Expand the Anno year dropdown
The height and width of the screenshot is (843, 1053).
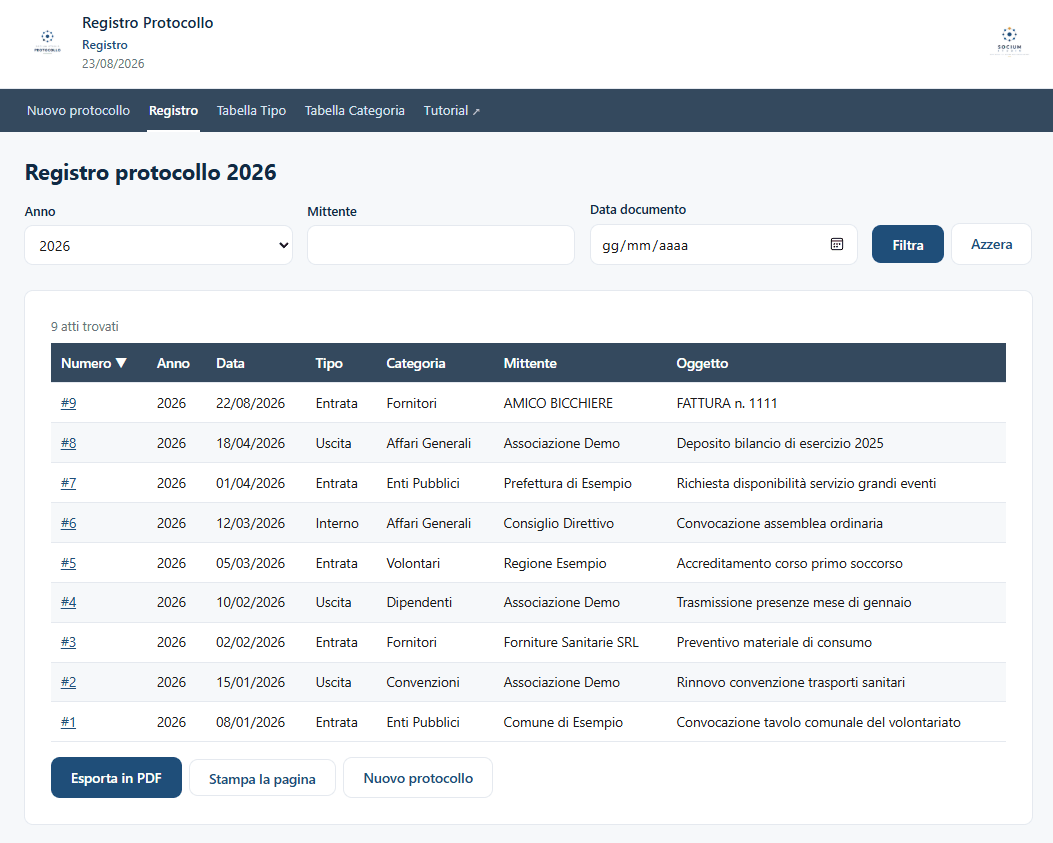pos(158,245)
